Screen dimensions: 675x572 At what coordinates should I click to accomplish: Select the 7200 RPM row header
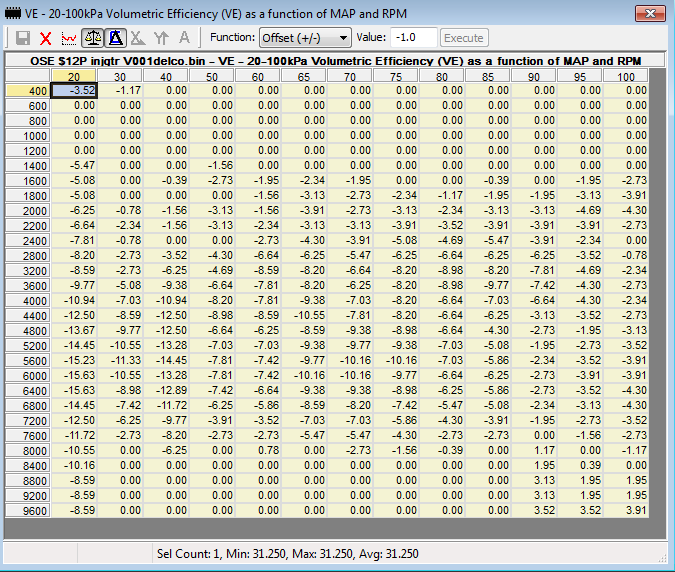pyautogui.click(x=28, y=421)
